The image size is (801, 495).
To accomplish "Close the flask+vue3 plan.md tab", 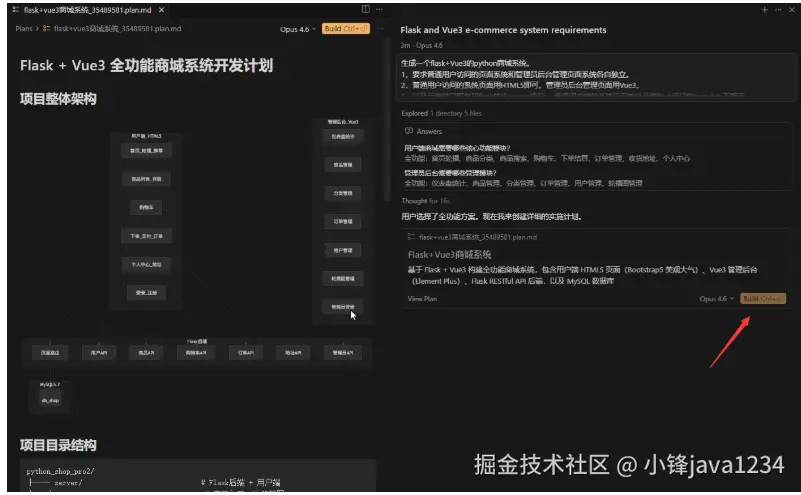I will pos(161,10).
